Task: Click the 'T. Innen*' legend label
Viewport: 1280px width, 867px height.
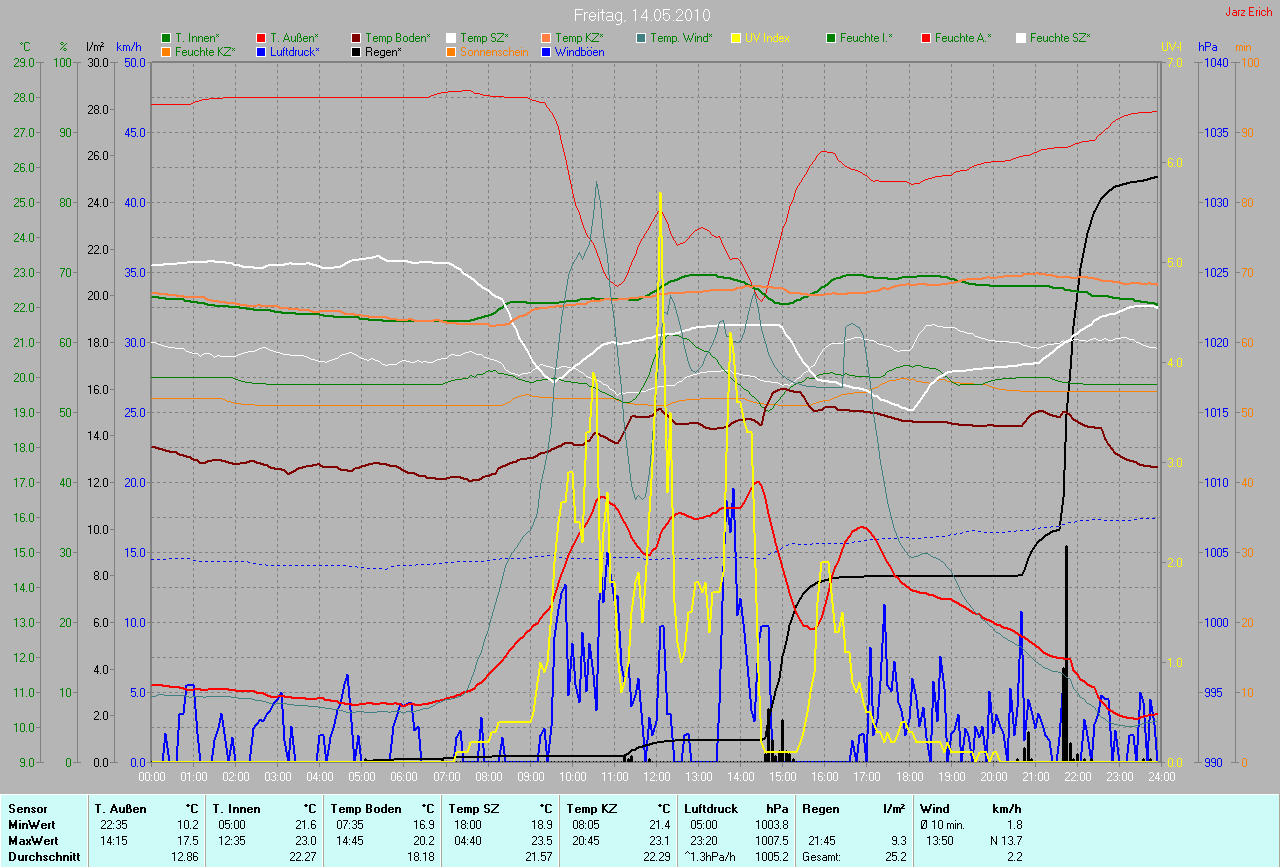Action: click(197, 38)
